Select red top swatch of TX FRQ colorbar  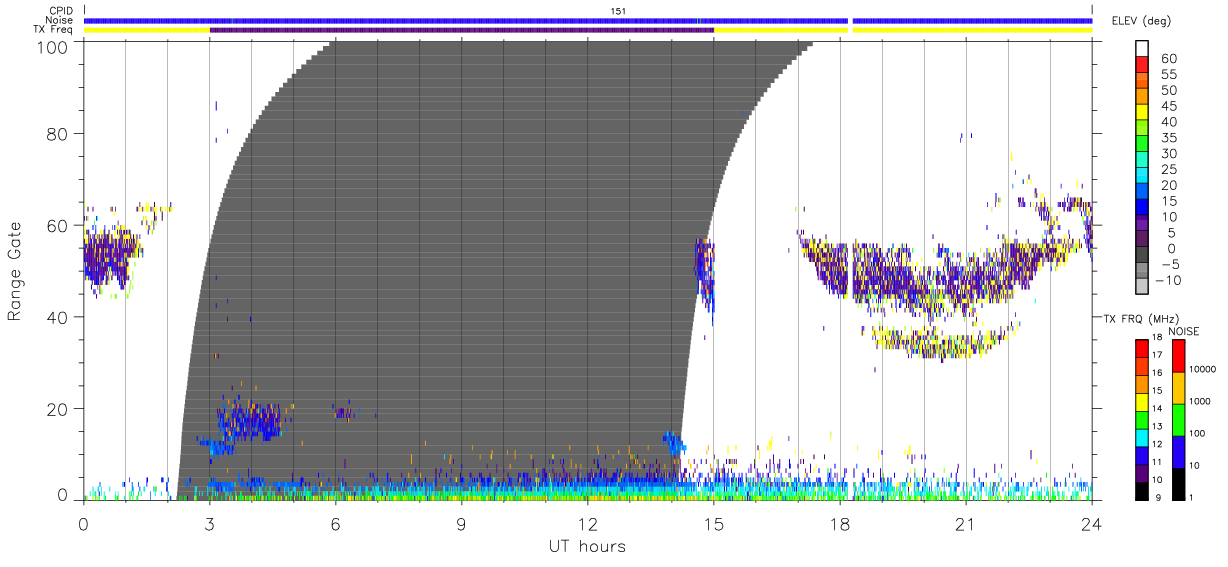[x=1141, y=347]
